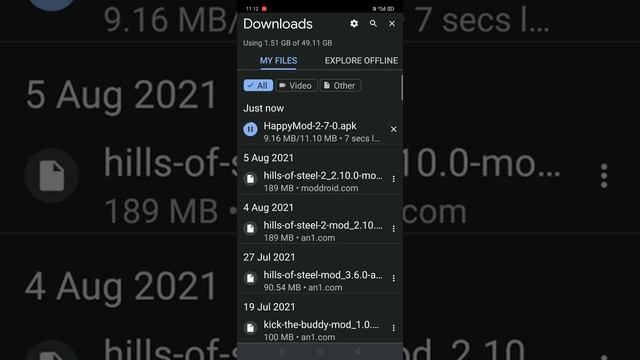
Task: Click file icon of hills-of-steel-mod_3.6.0
Action: coord(250,278)
